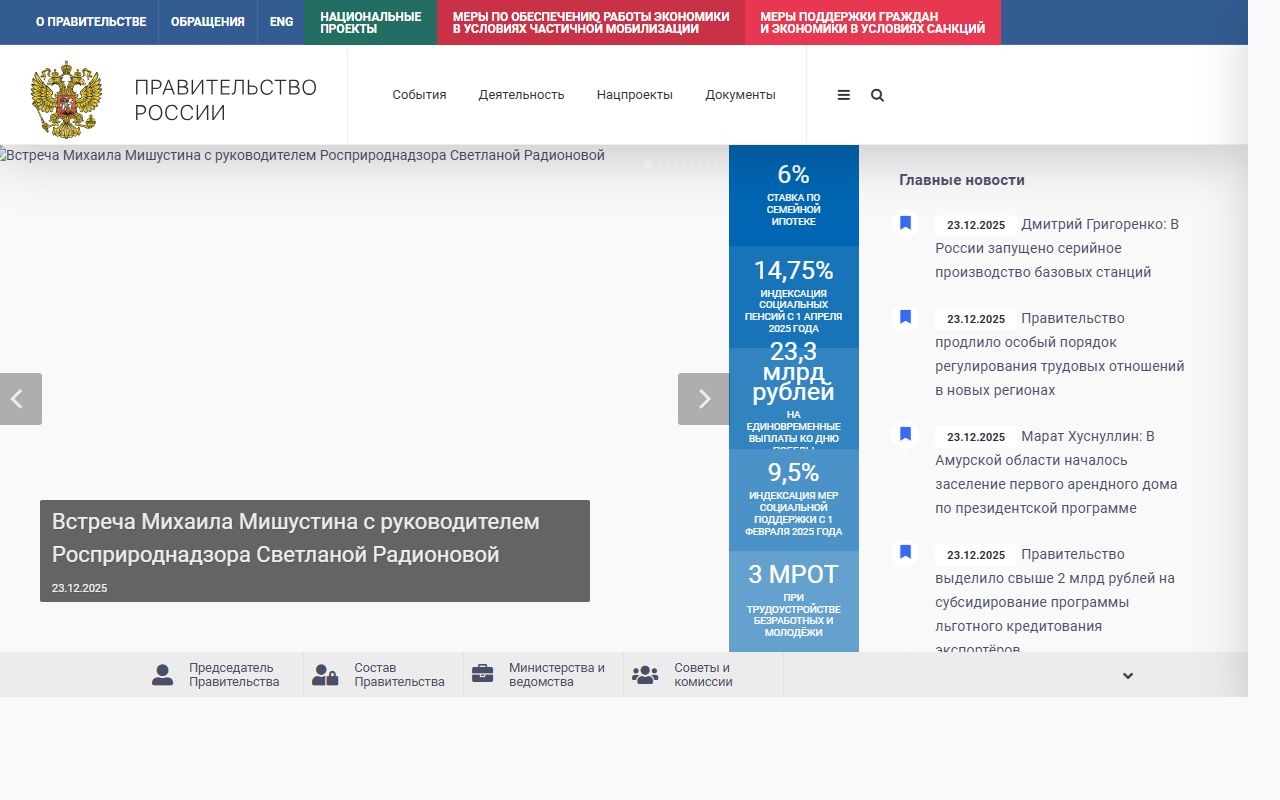
Task: Click the Правительство России site title
Action: pos(226,100)
